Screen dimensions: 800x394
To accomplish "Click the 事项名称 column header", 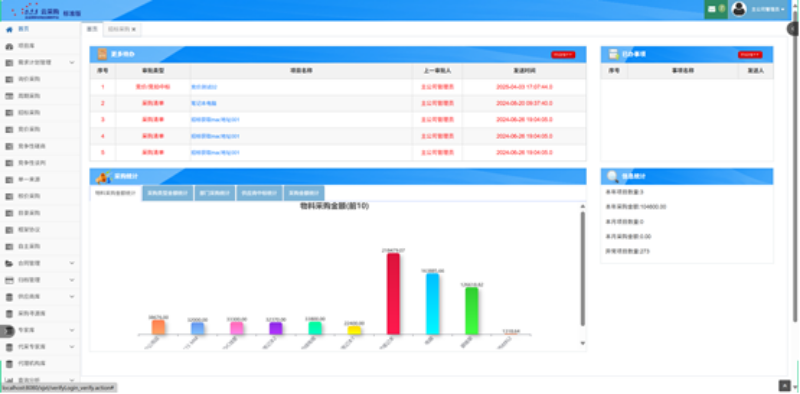I will pos(683,71).
